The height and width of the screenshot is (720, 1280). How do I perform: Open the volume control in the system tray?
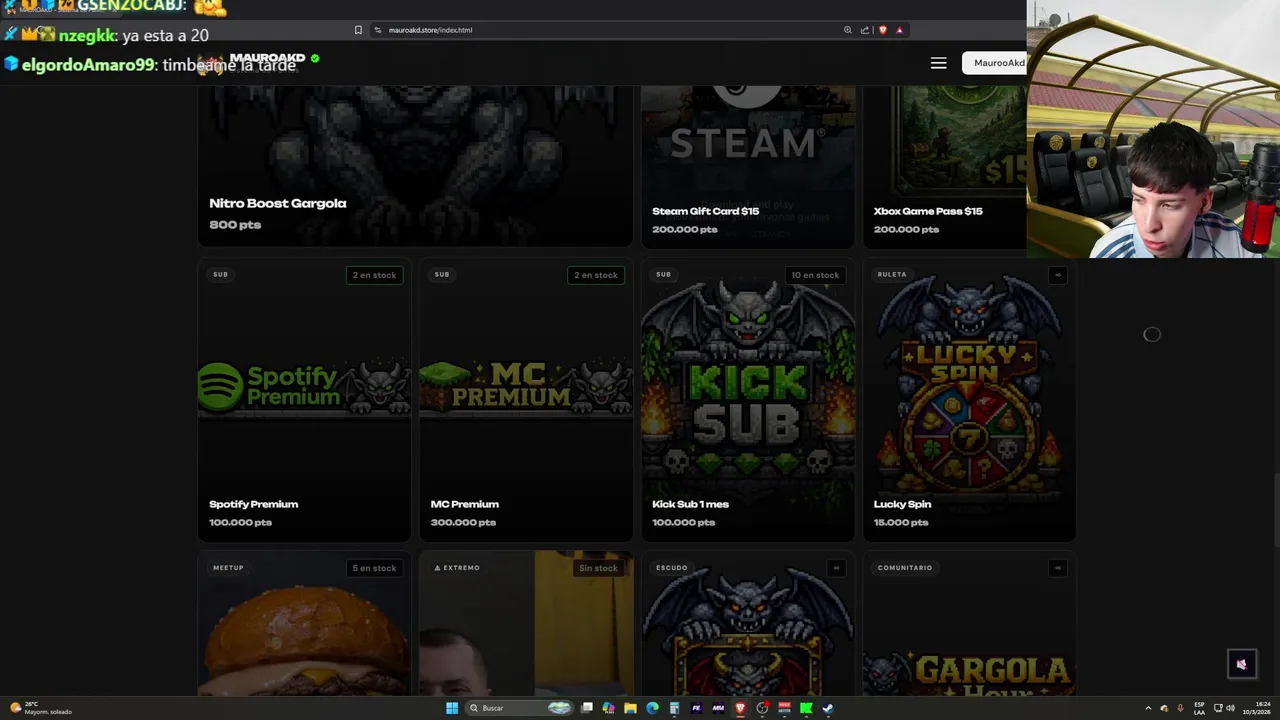point(1231,708)
